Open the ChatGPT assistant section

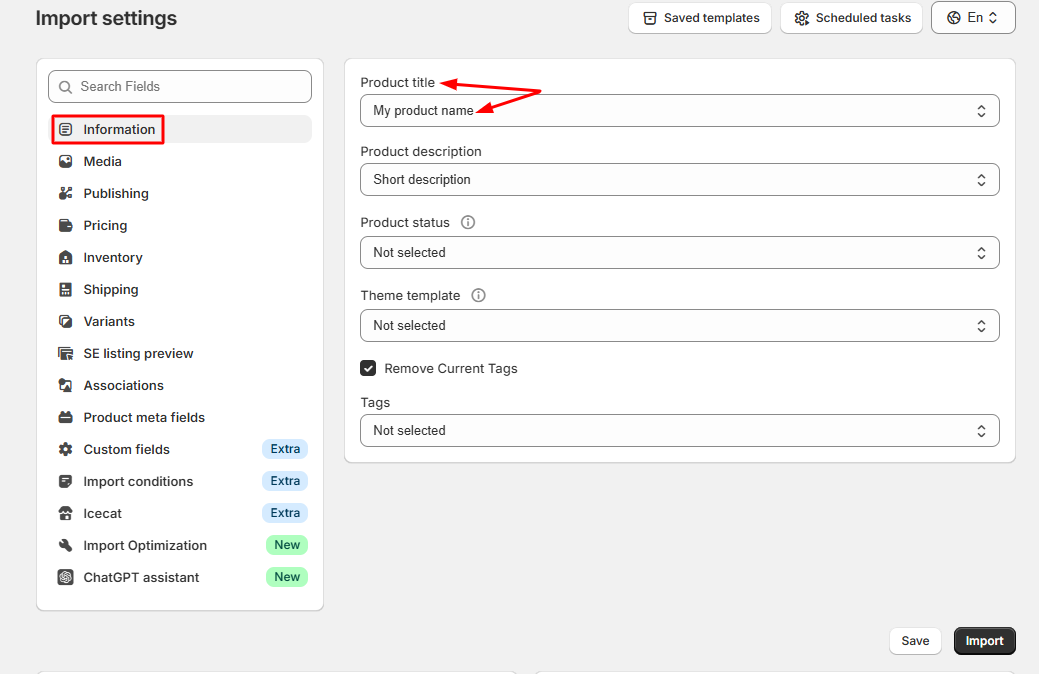180,577
